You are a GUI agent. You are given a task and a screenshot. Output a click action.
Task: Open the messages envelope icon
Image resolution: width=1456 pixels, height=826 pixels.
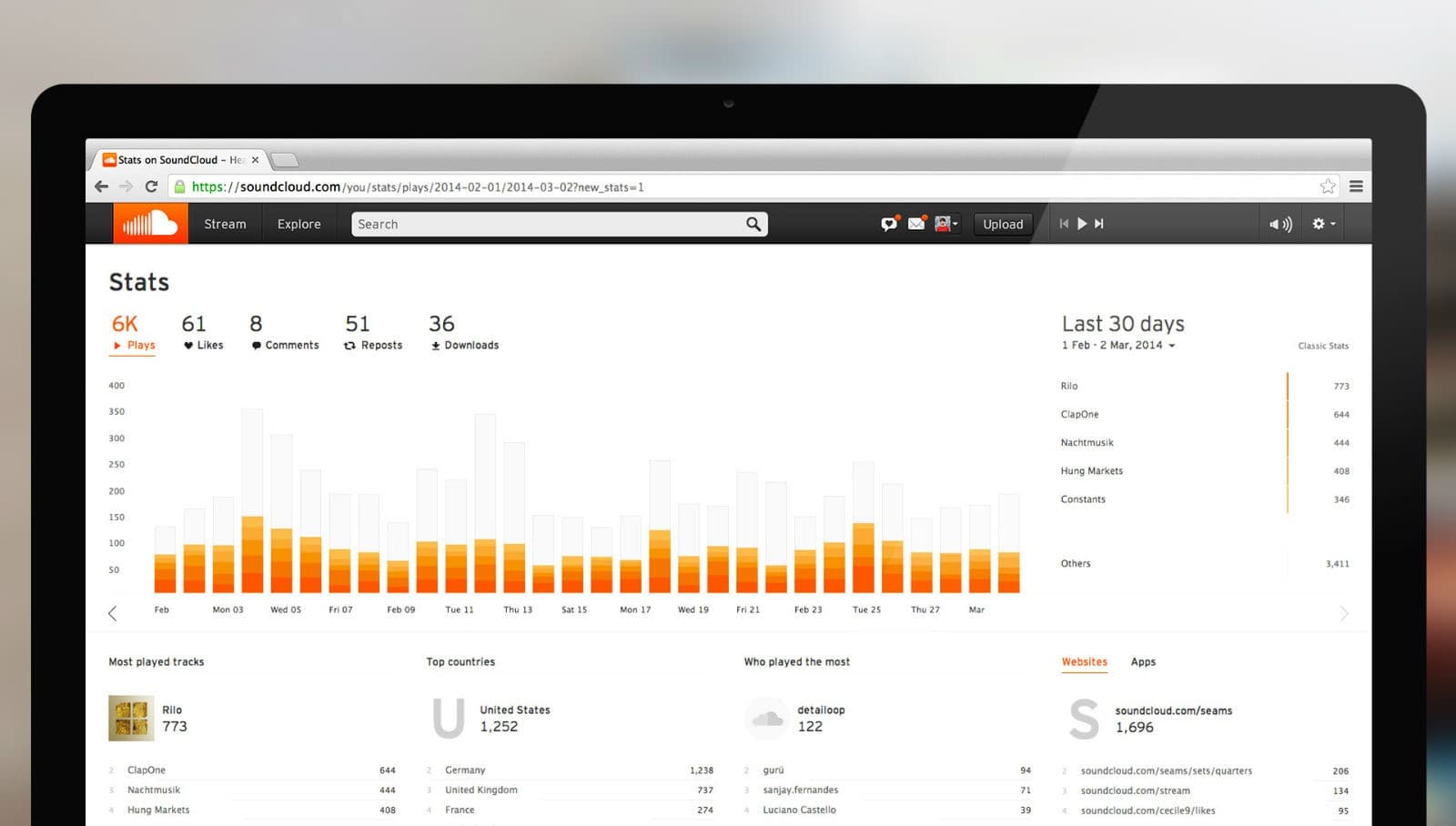coord(916,224)
